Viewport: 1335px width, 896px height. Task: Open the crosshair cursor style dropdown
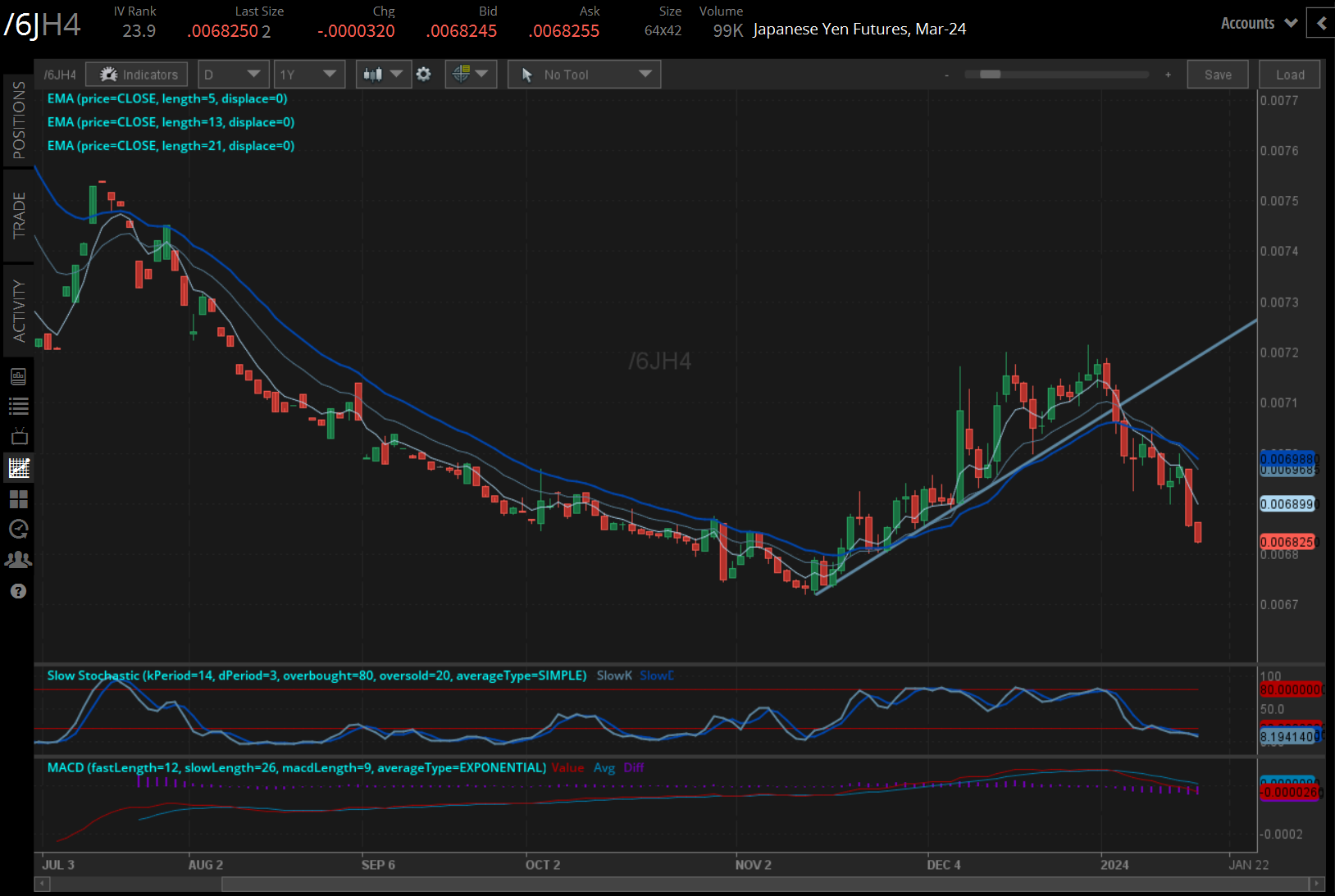click(470, 75)
